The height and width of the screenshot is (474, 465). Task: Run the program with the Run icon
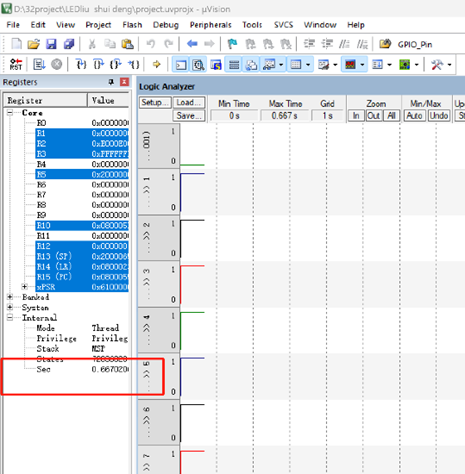[39, 64]
